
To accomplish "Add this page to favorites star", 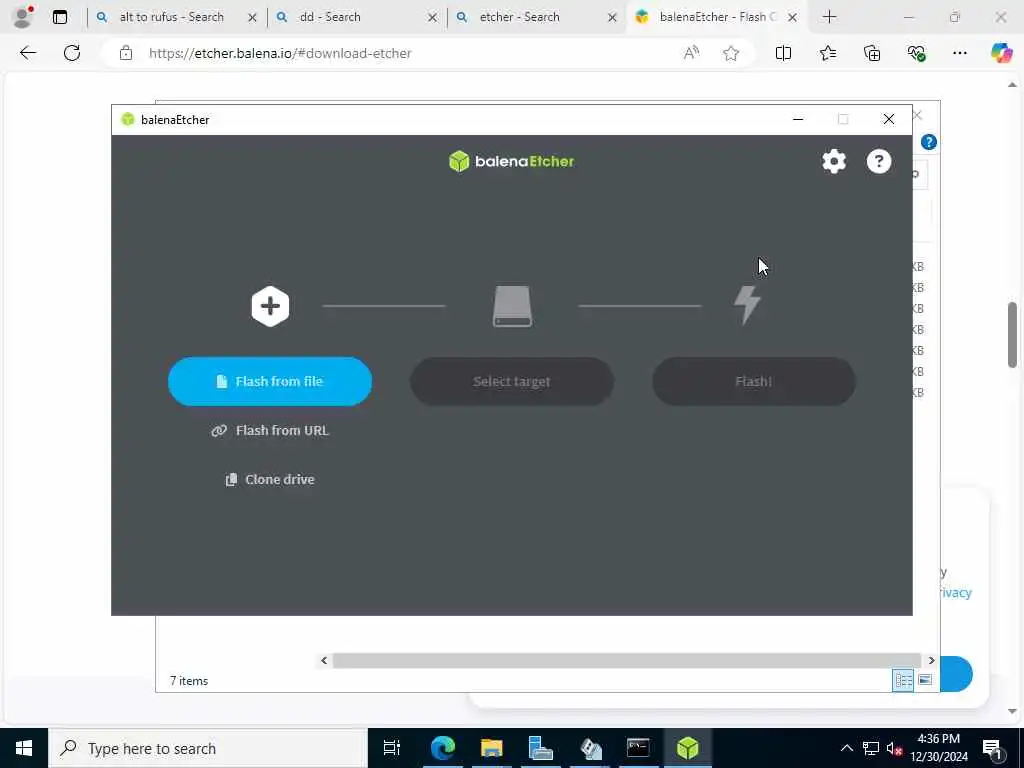I will click(731, 53).
